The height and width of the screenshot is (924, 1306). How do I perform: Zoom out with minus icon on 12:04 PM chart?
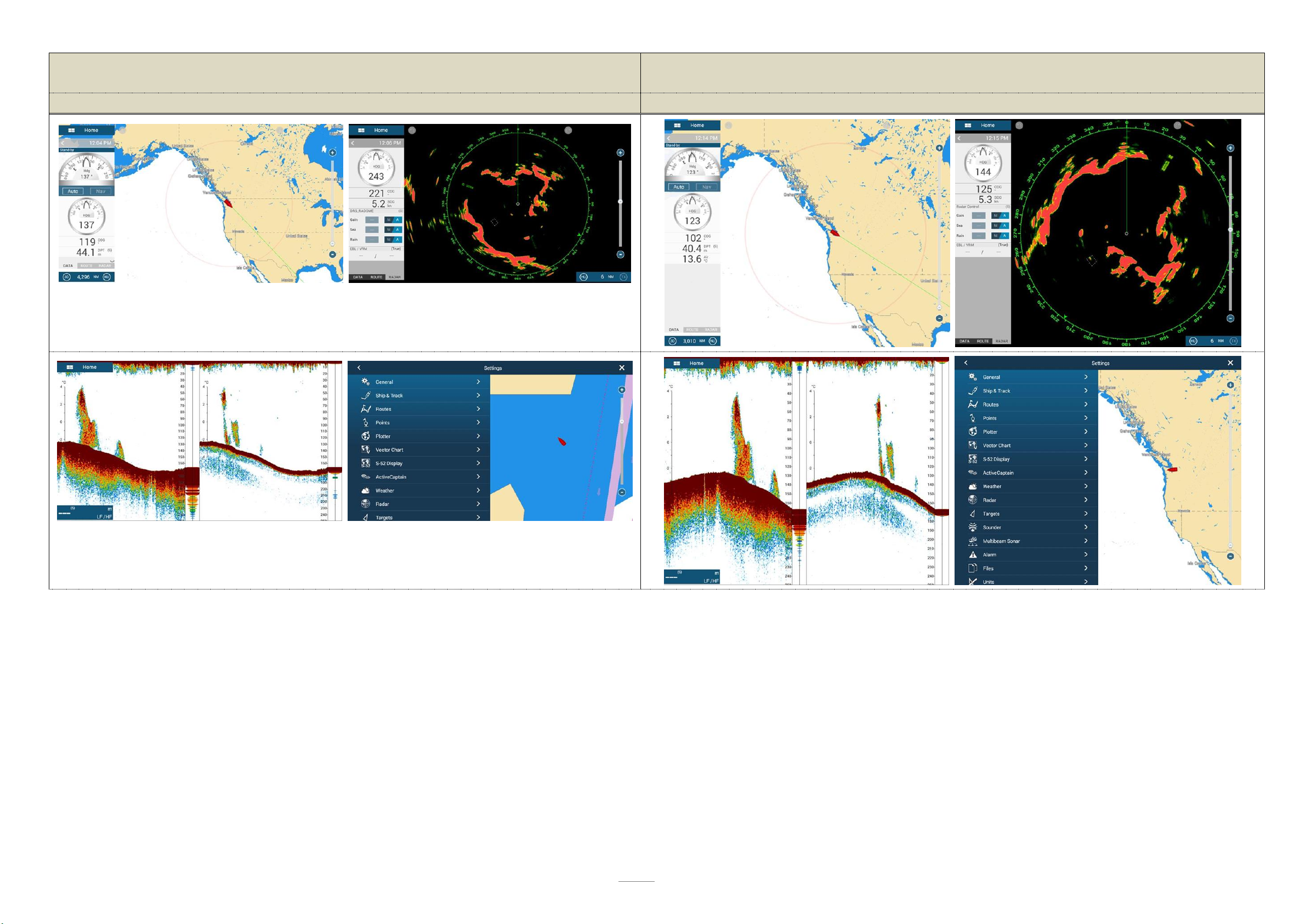[x=333, y=254]
